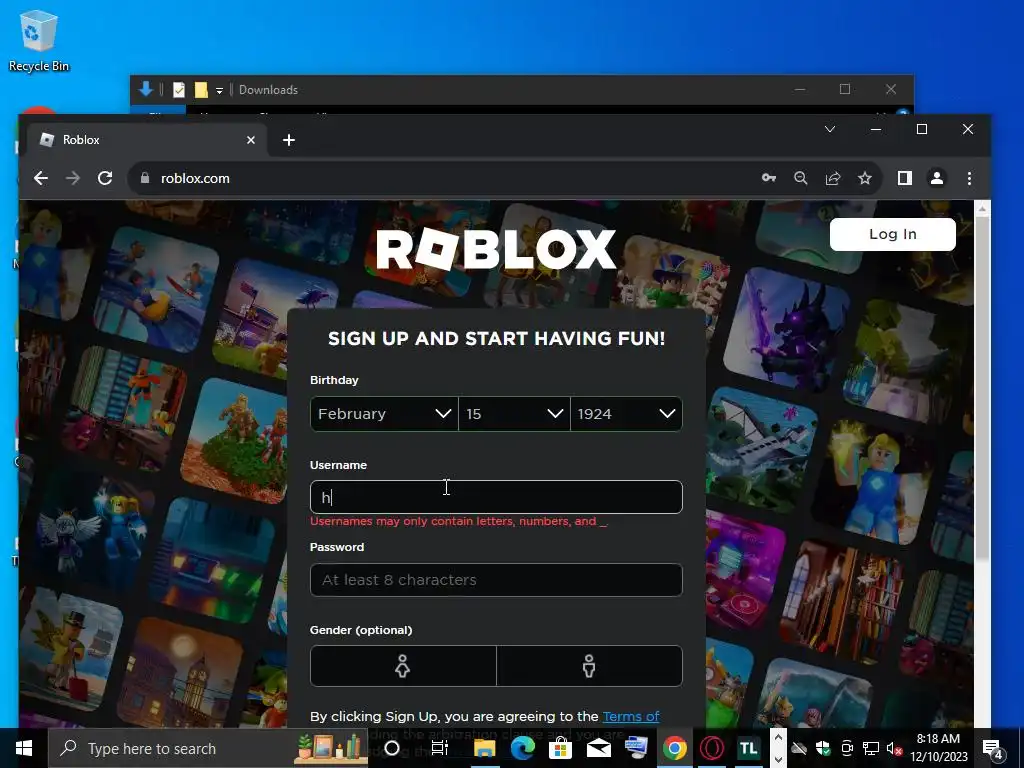Screen dimensions: 1024x768
Task: Click Downloads window title text
Action: [268, 90]
